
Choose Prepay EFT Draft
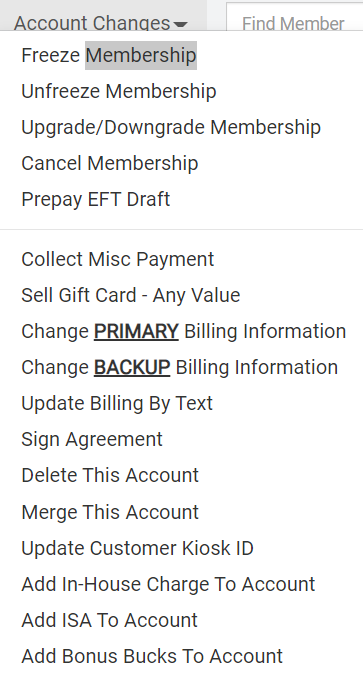pyautogui.click(x=96, y=199)
